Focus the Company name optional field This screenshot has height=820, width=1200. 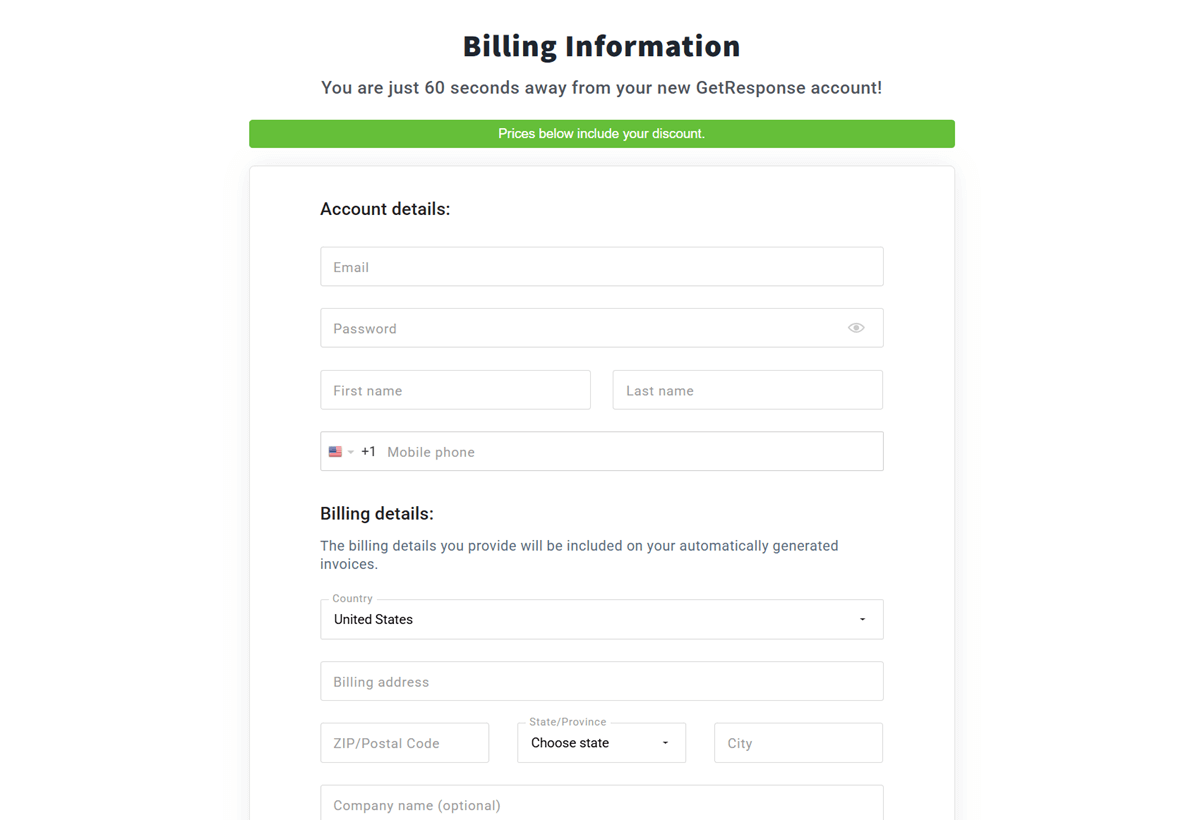(600, 805)
